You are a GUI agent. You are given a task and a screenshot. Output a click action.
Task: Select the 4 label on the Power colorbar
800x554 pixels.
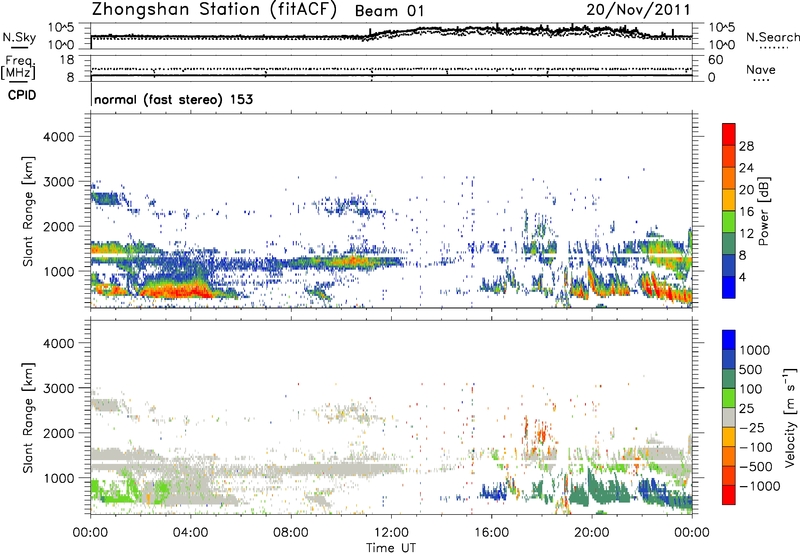tap(743, 278)
